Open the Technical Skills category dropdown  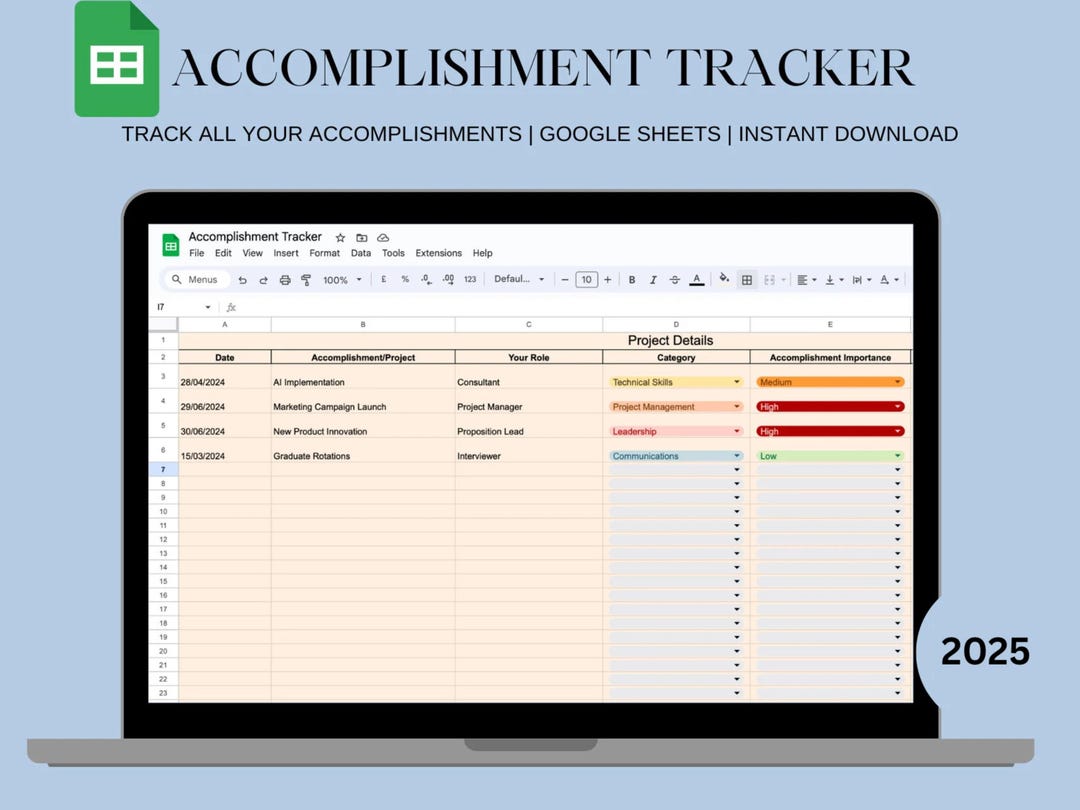pos(738,381)
